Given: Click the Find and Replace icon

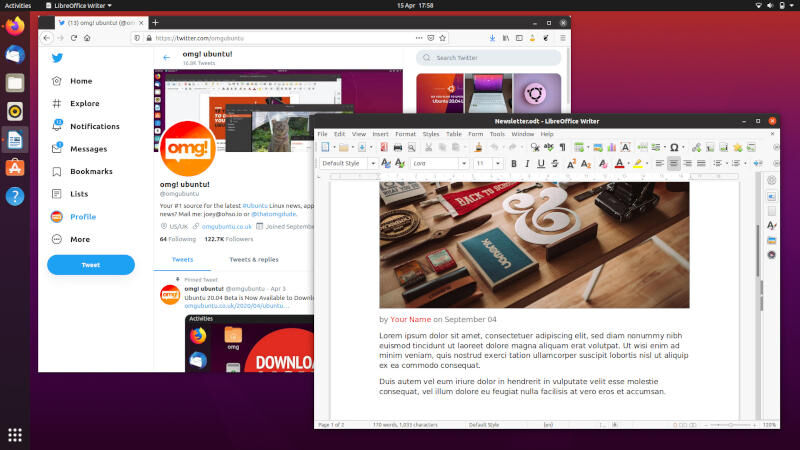Looking at the screenshot, I should click(535, 147).
